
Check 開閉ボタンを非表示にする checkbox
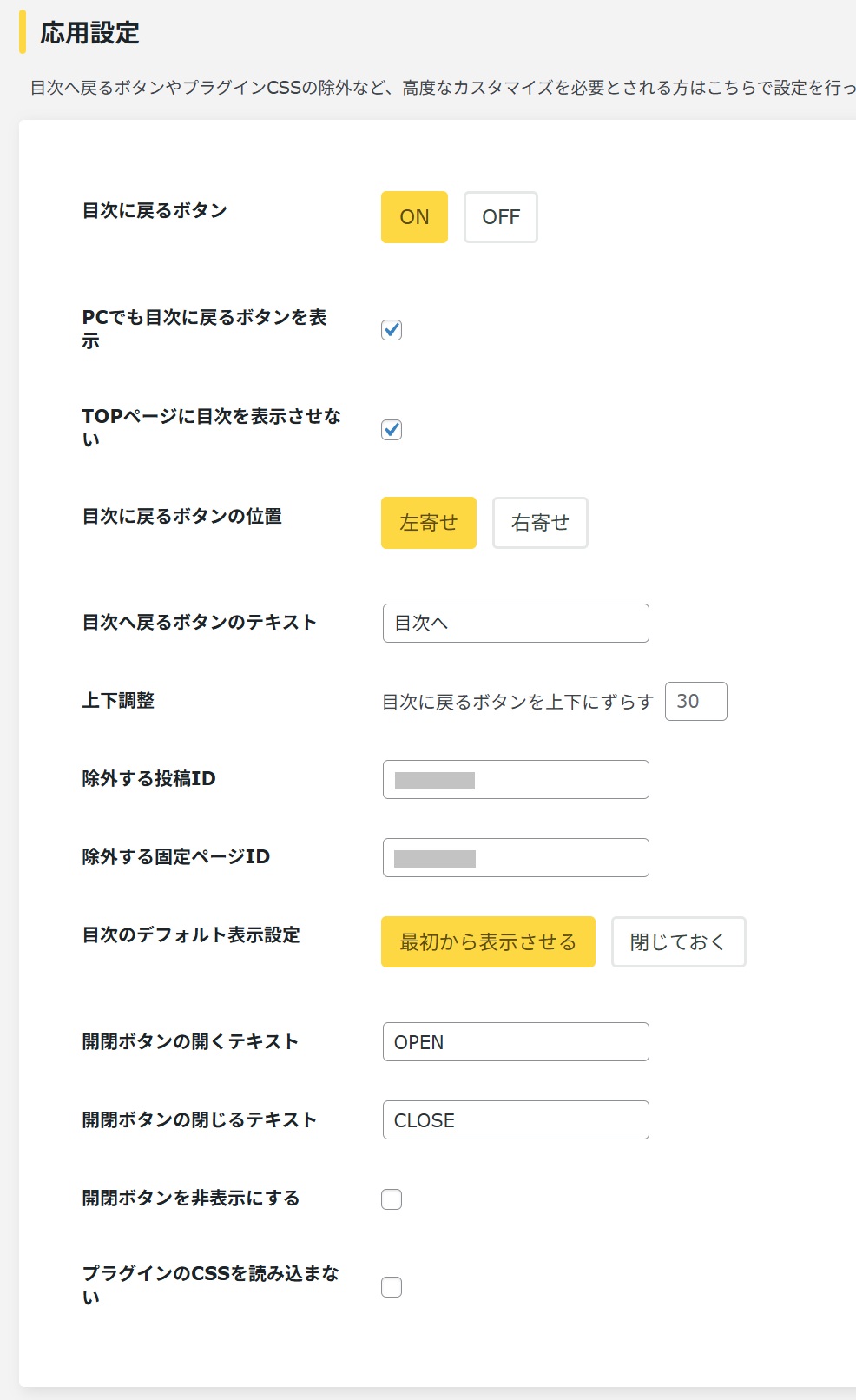point(392,1199)
